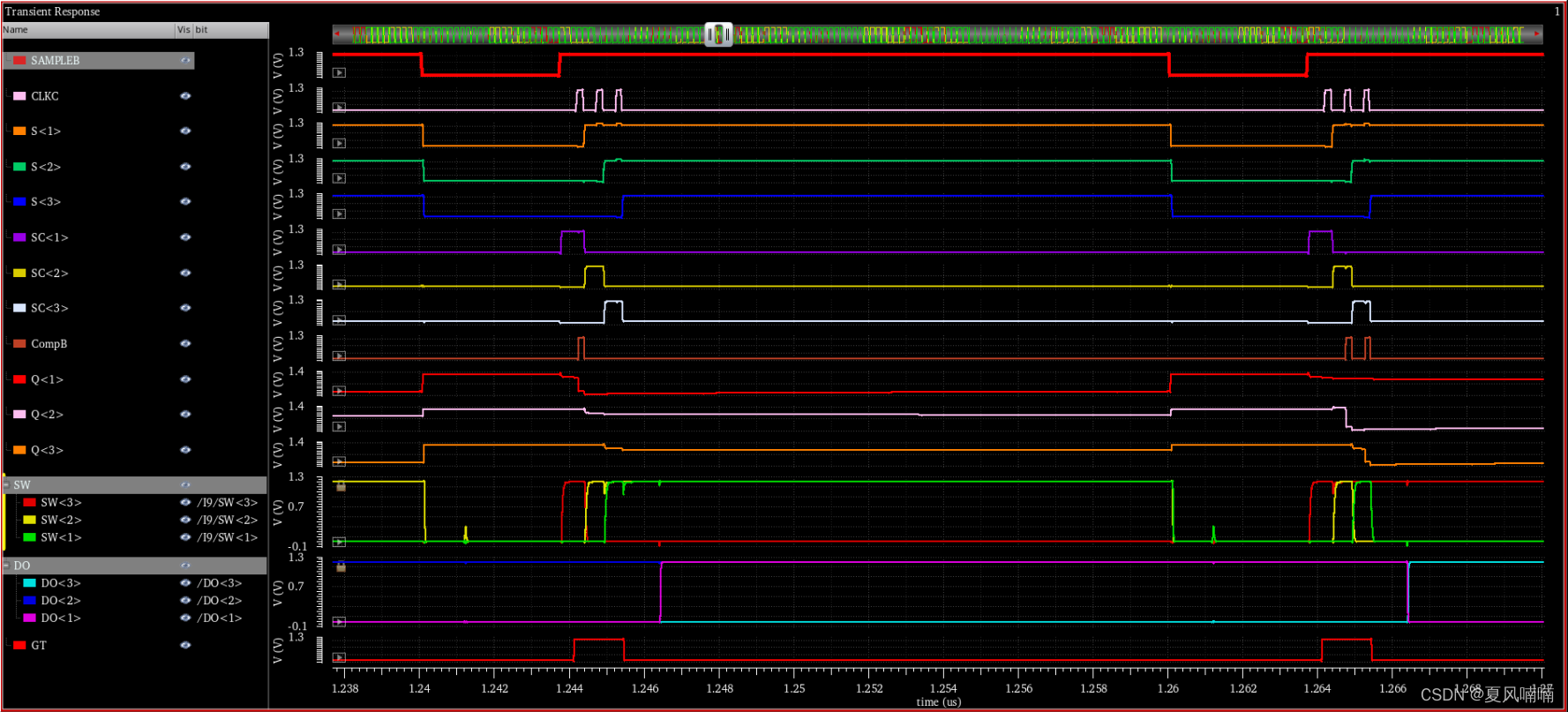Click the trace handle icon of the CompB strip
Image resolution: width=1568 pixels, height=712 pixels.
pos(339,356)
